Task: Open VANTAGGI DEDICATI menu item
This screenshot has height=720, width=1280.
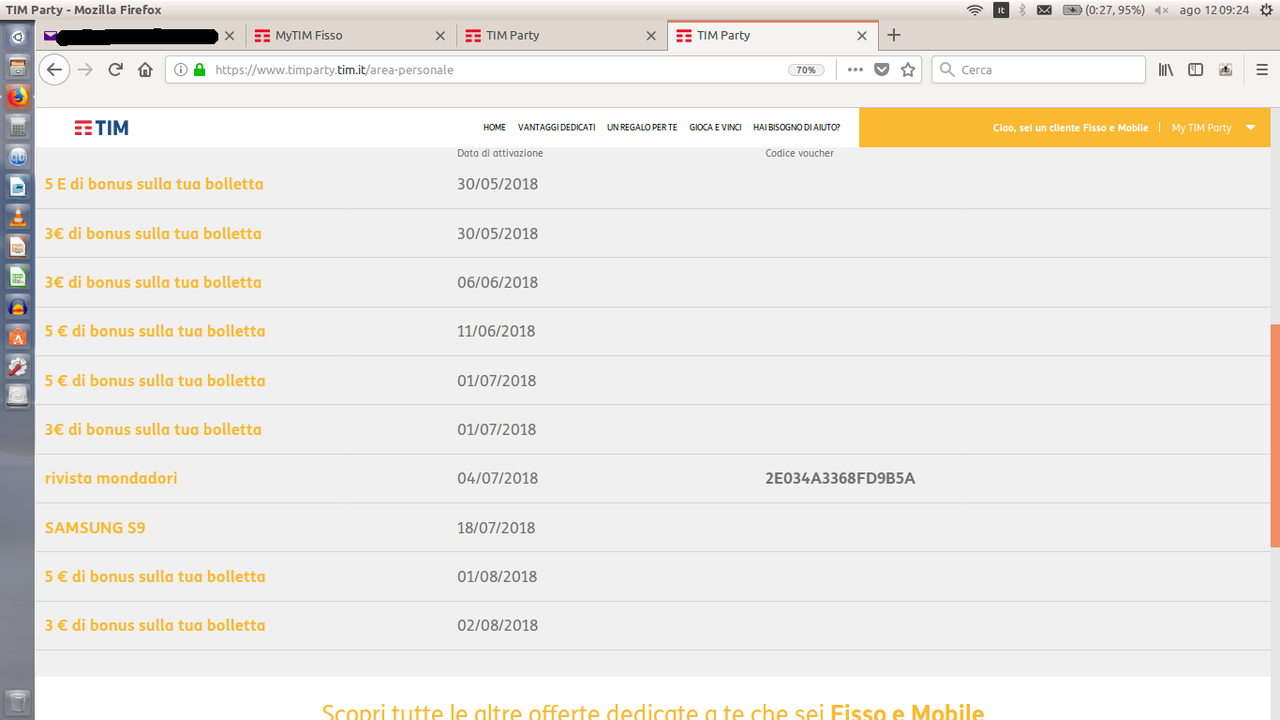Action: (x=556, y=128)
